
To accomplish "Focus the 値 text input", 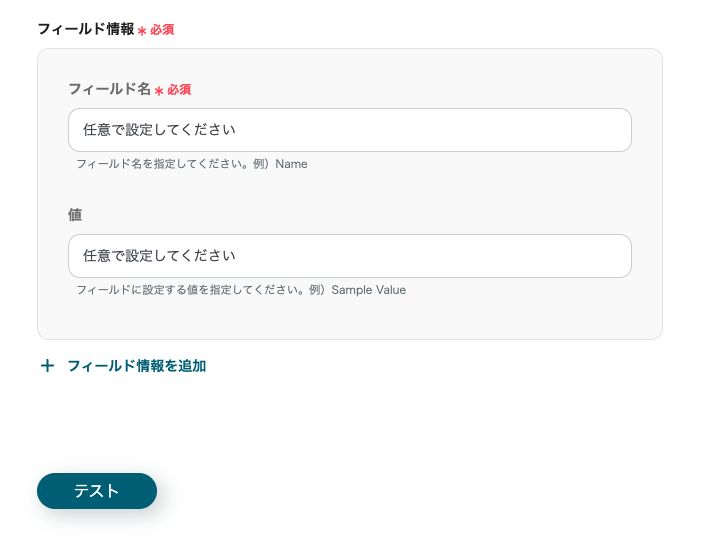I will (350, 256).
